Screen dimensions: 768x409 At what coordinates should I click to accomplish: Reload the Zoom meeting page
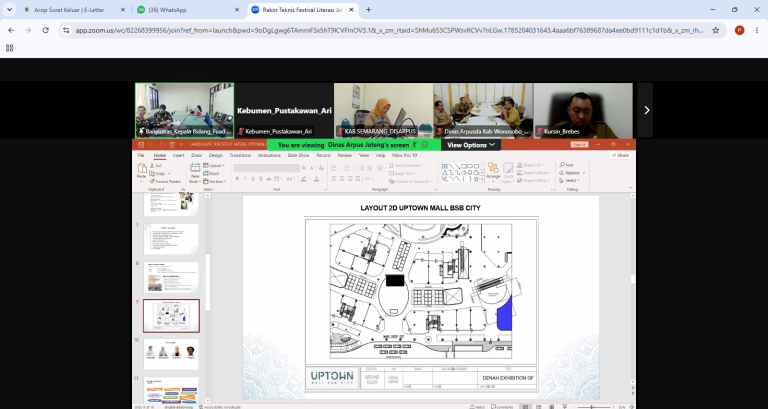coord(46,30)
